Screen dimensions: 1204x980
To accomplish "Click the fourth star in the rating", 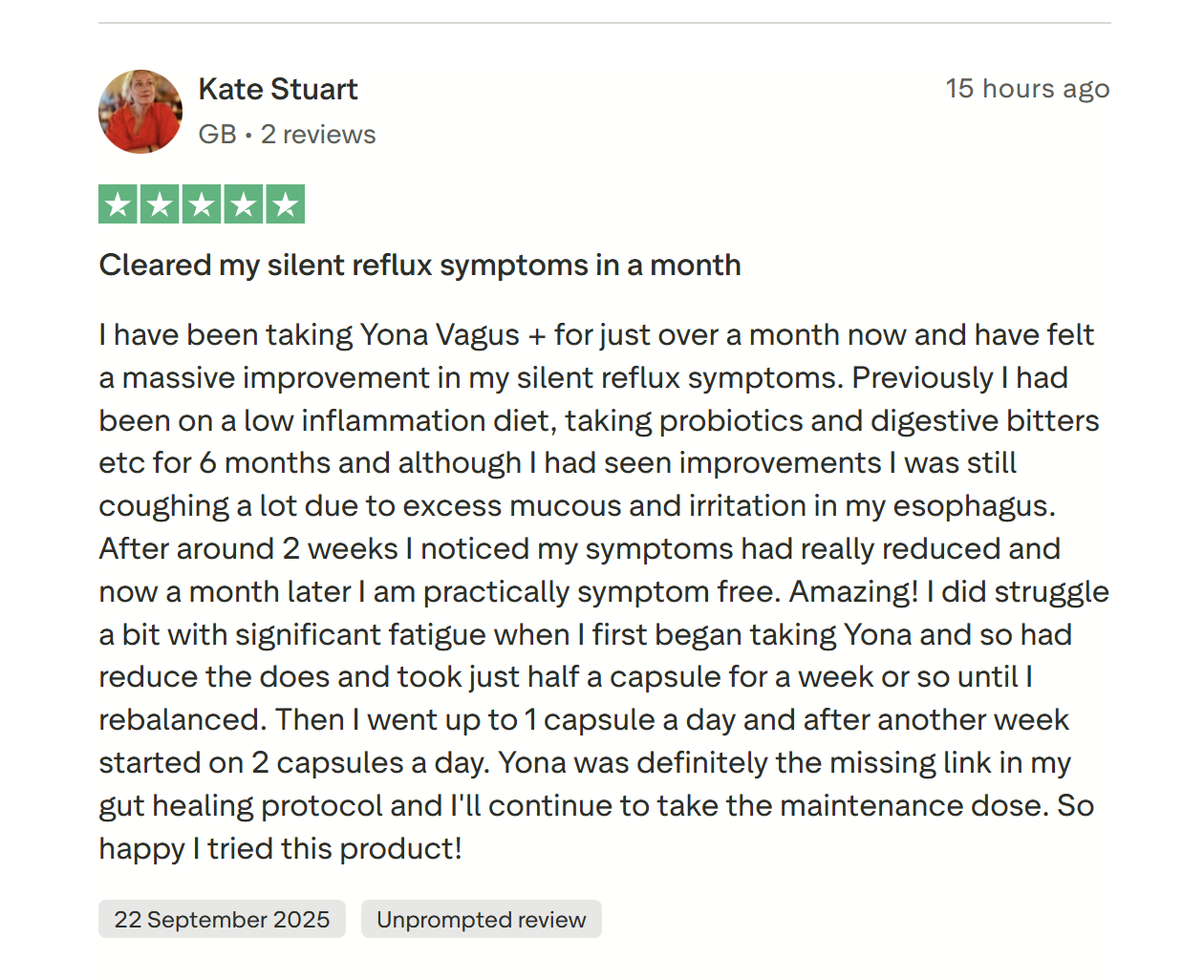I will coord(244,204).
